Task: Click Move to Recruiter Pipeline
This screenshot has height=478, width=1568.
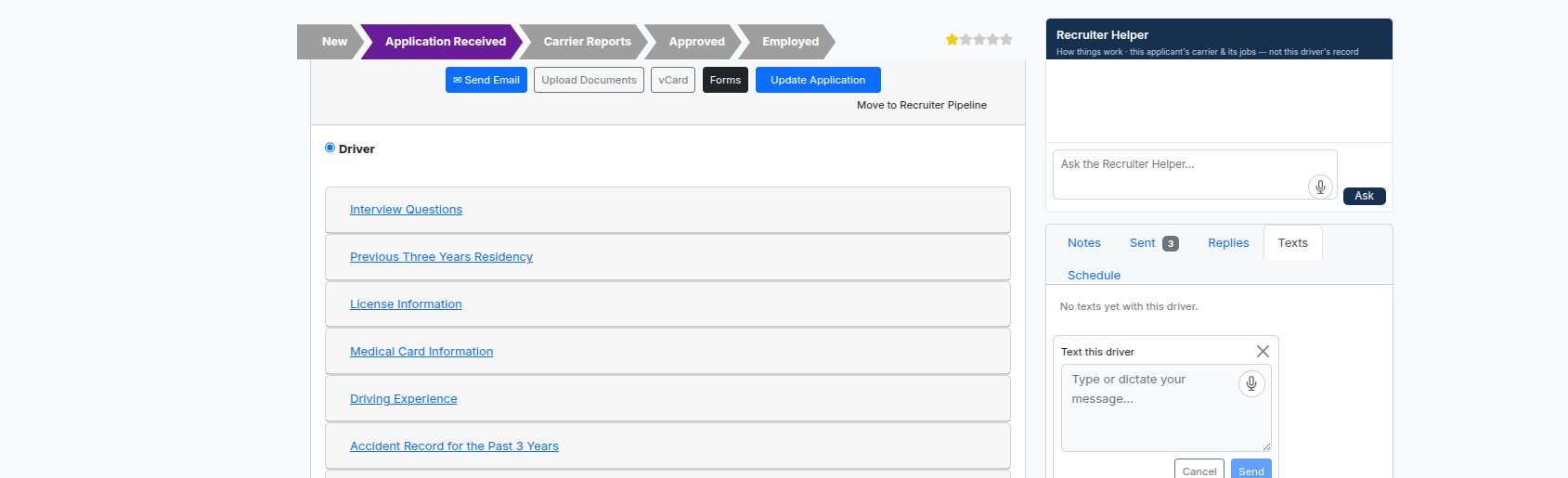Action: click(922, 105)
